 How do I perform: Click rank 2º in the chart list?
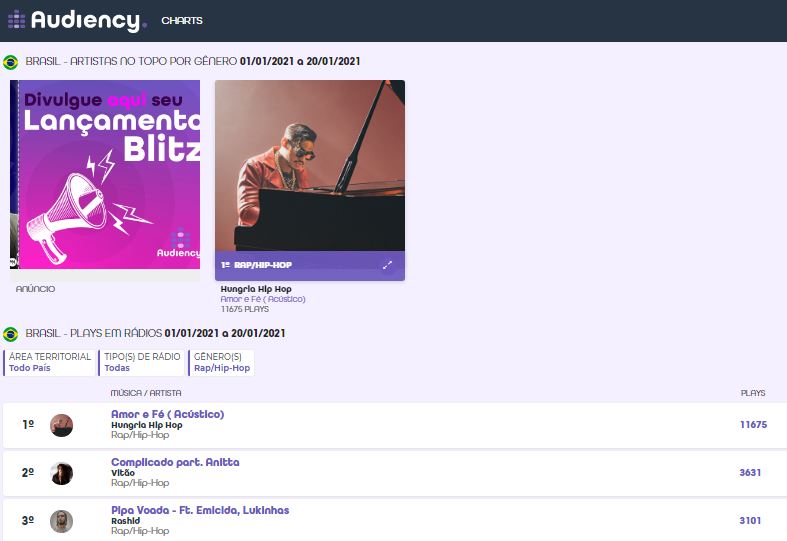28,473
